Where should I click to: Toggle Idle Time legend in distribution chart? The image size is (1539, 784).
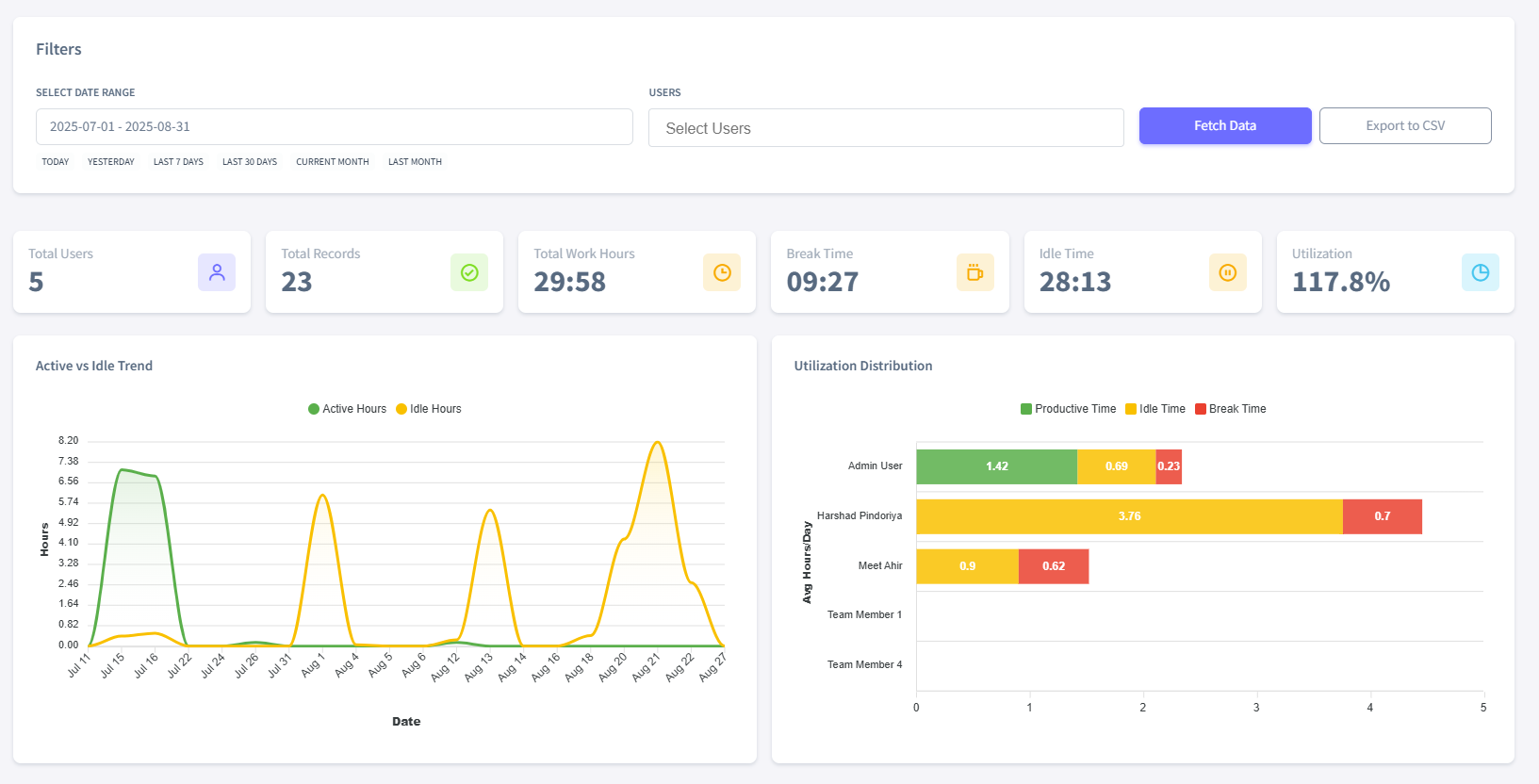[x=1154, y=409]
